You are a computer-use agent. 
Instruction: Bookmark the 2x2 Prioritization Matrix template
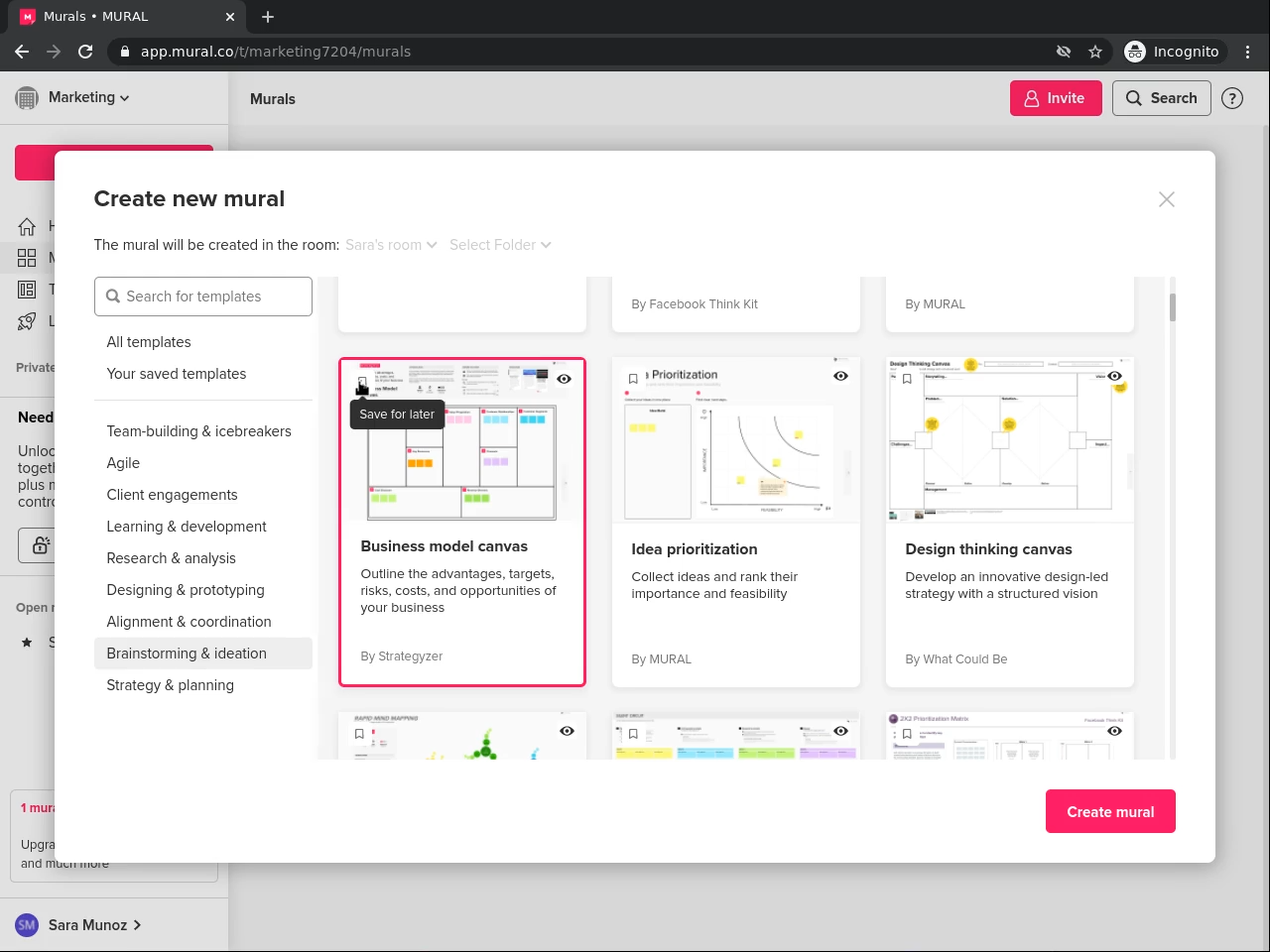[x=907, y=734]
